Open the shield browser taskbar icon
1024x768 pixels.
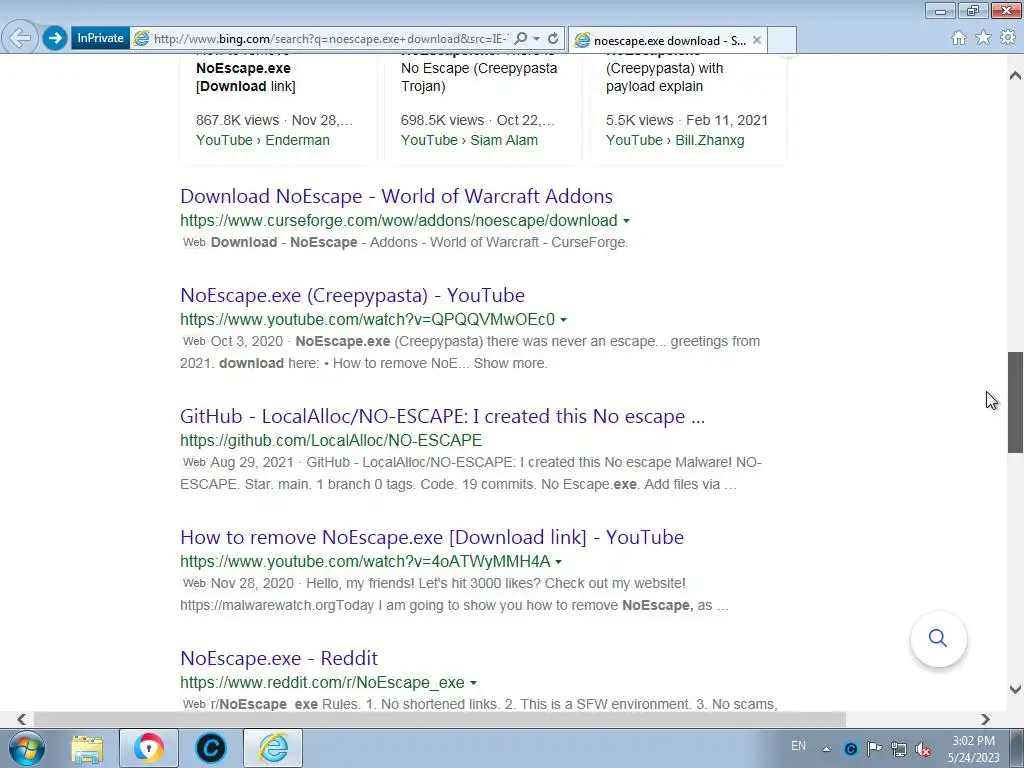149,748
